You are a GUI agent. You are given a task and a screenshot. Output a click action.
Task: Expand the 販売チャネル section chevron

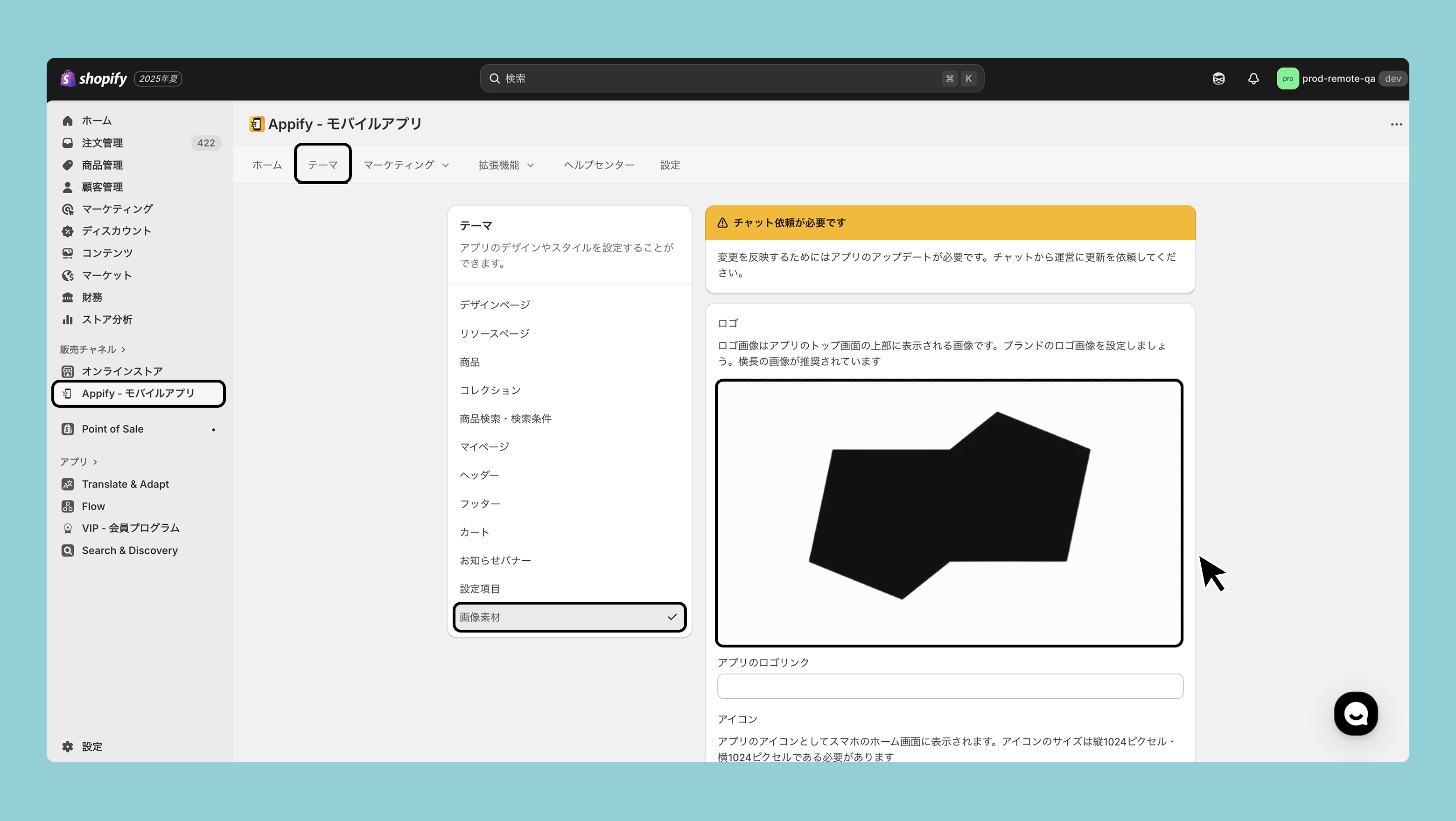pos(123,350)
